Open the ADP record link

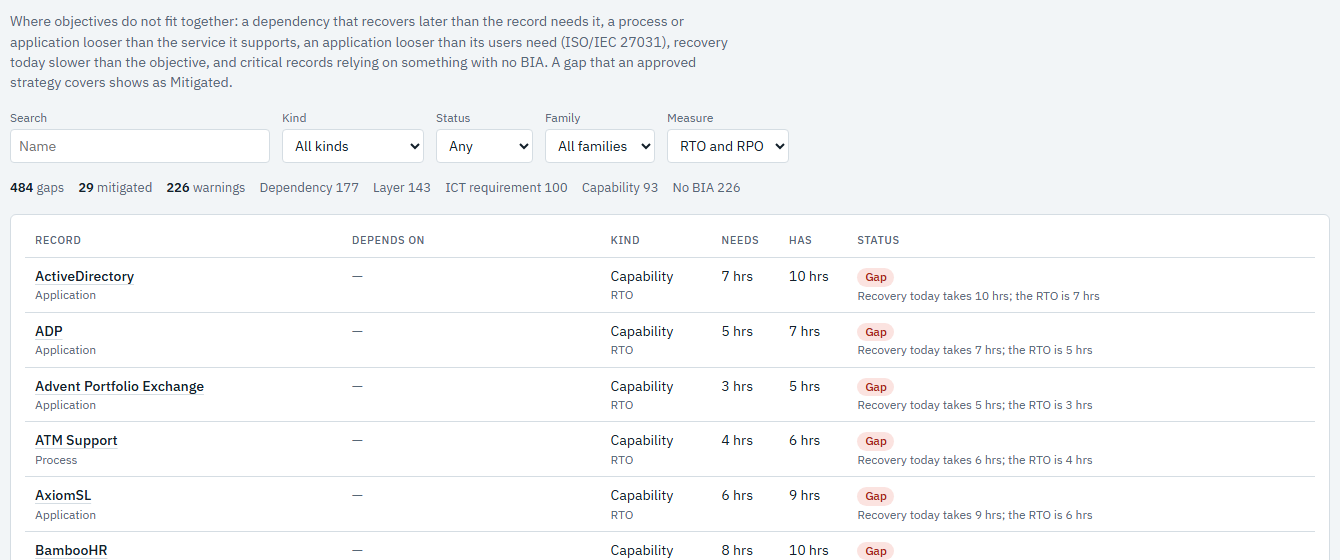(49, 331)
